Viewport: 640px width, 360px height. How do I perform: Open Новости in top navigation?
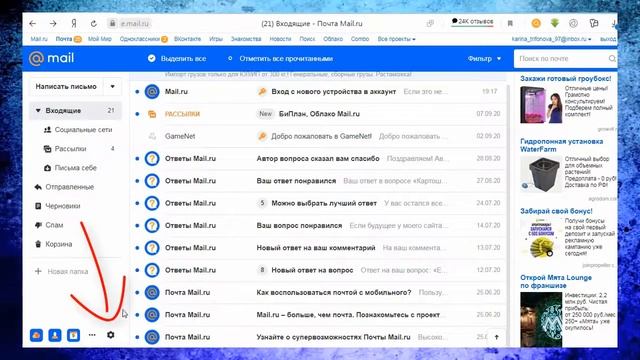point(280,39)
